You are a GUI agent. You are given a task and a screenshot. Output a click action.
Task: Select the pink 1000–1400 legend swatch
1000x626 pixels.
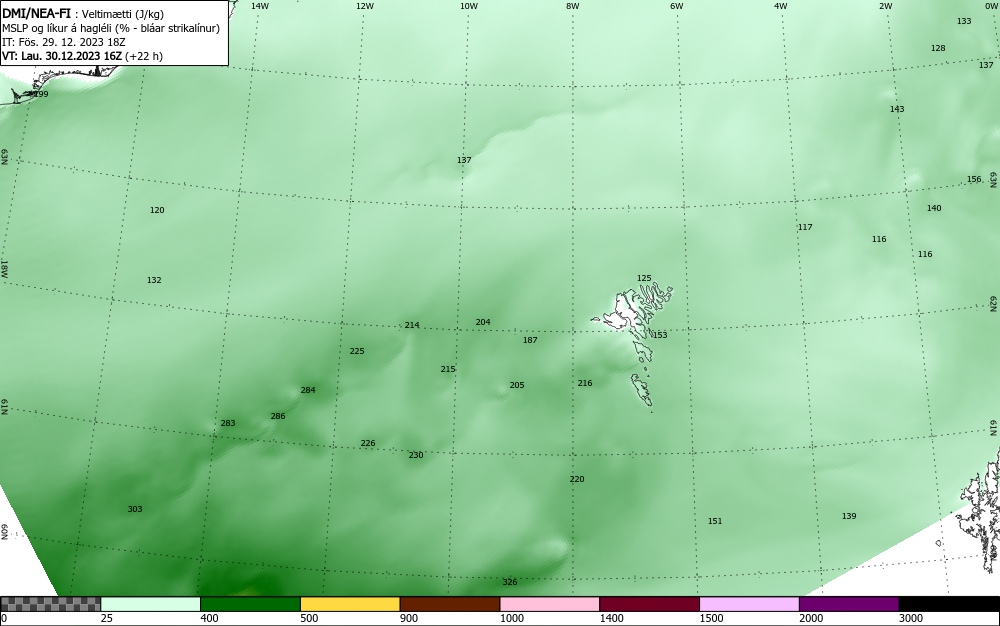(x=550, y=604)
